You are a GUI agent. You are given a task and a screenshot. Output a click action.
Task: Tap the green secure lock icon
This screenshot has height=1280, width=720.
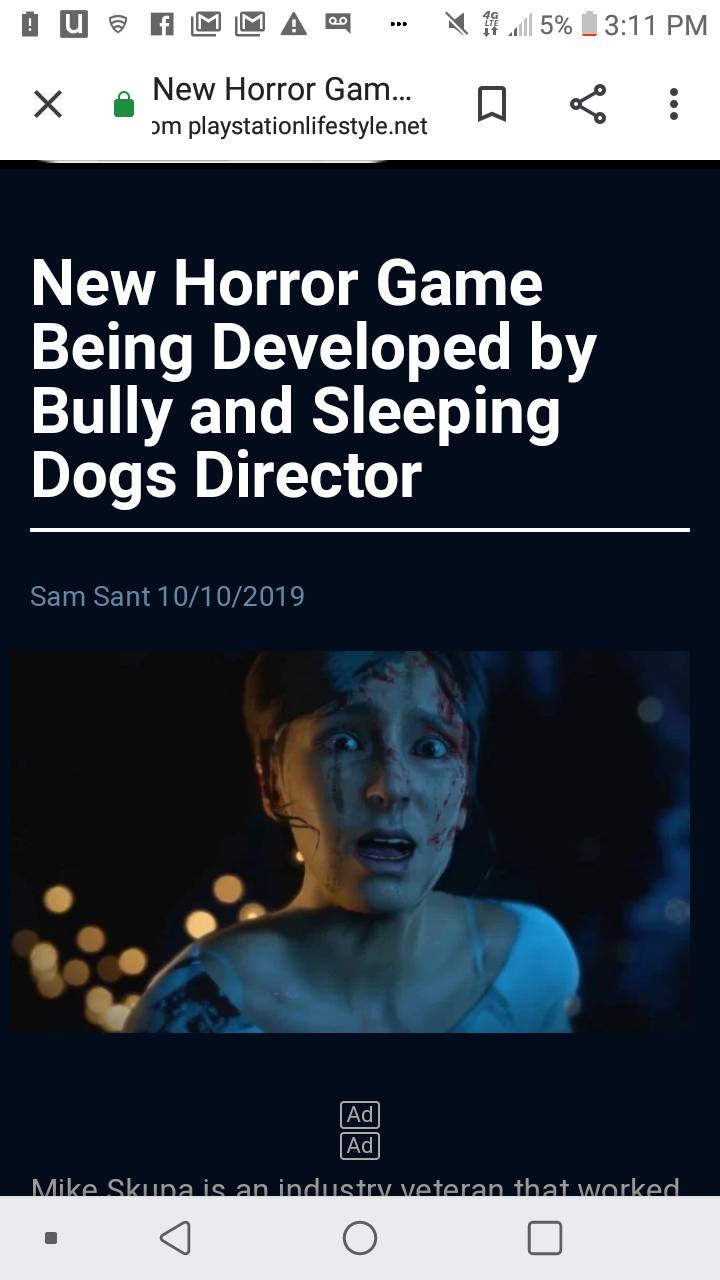124,105
